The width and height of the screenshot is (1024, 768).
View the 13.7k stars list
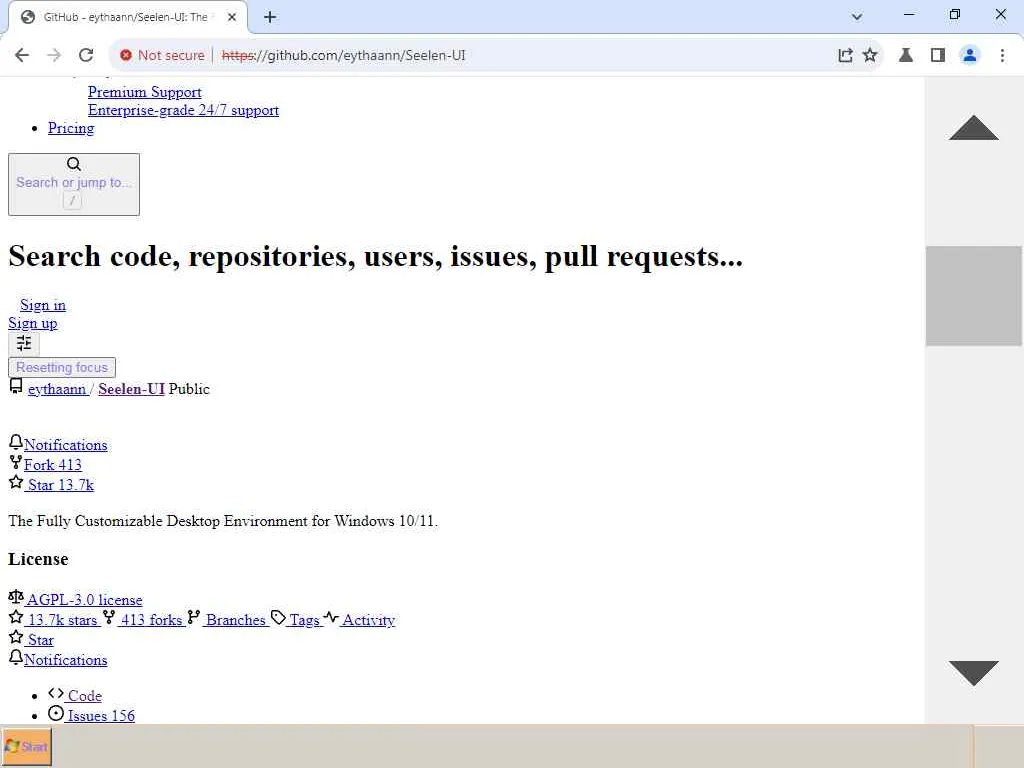tap(63, 620)
